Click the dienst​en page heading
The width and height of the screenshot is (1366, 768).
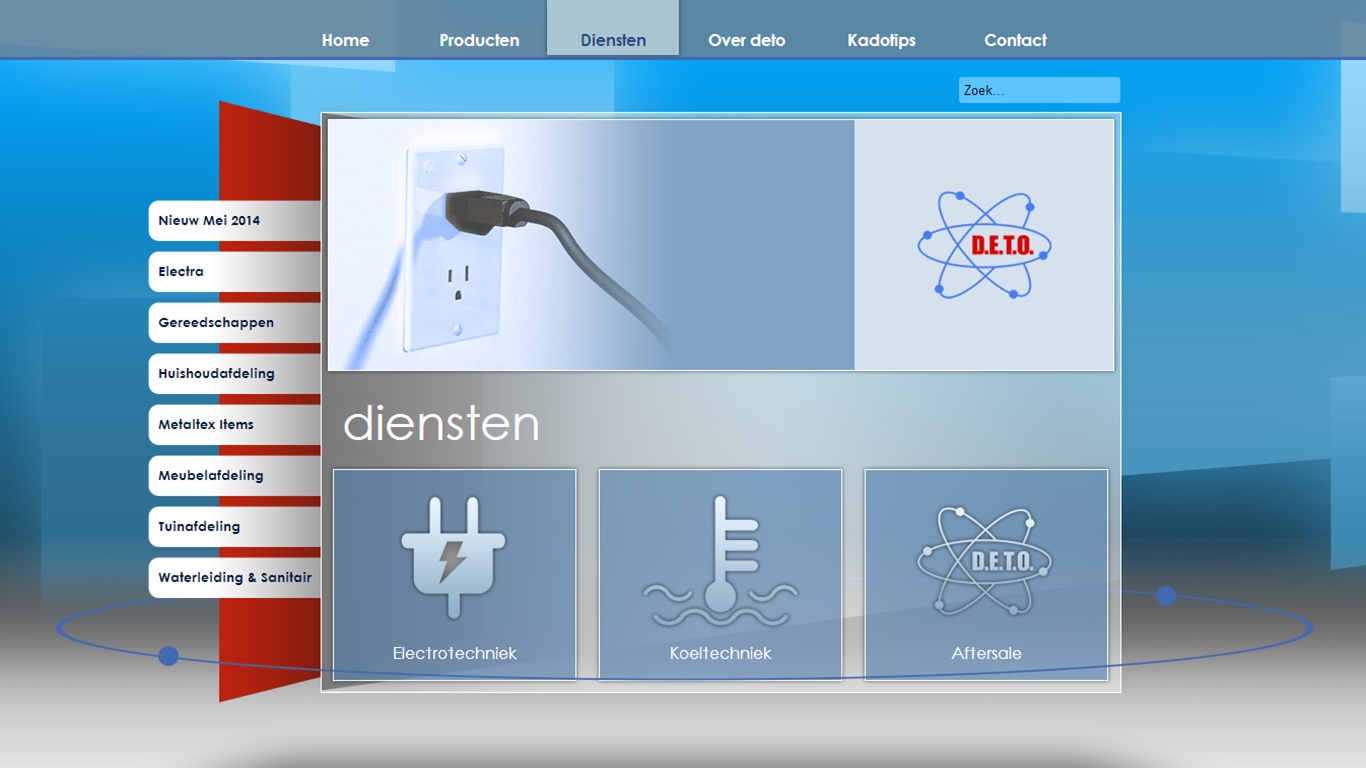click(441, 423)
